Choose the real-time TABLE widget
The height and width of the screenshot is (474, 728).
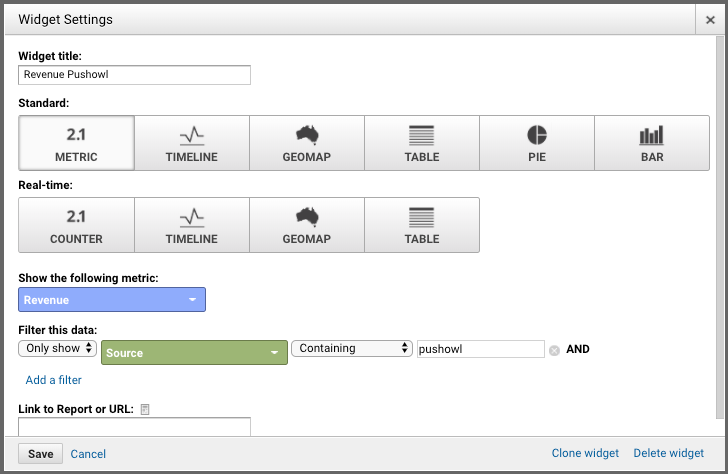pyautogui.click(x=422, y=225)
